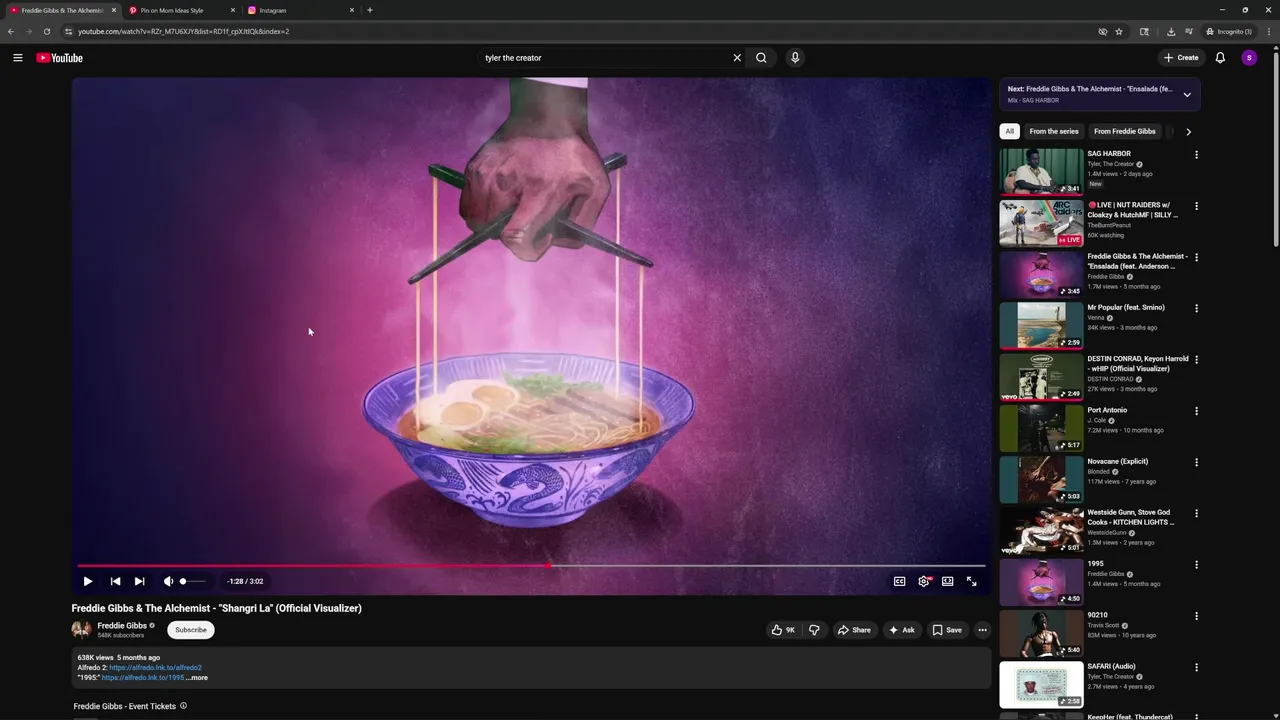Image resolution: width=1280 pixels, height=720 pixels.
Task: Adjust the volume slider
Action: (x=193, y=581)
